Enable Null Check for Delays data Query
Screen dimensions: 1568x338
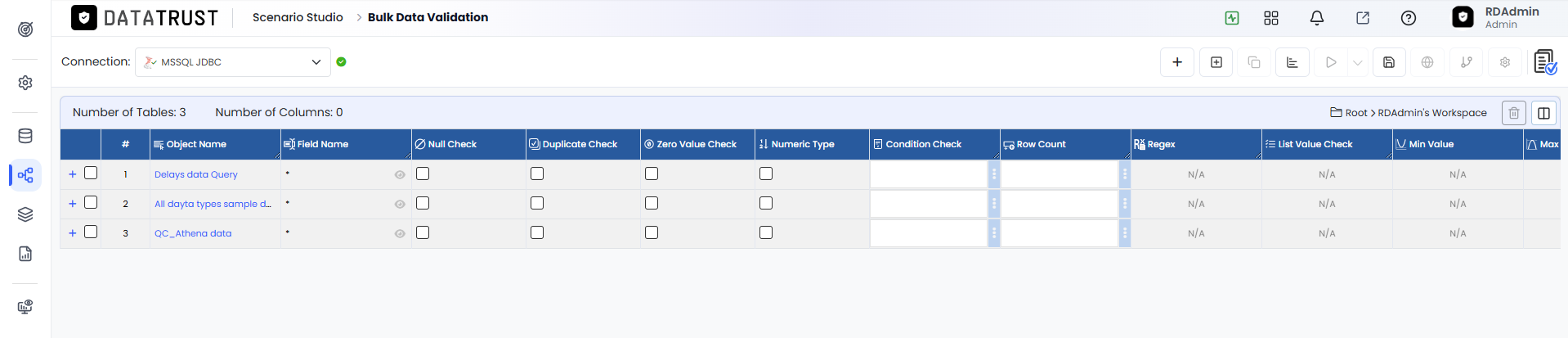[x=423, y=174]
